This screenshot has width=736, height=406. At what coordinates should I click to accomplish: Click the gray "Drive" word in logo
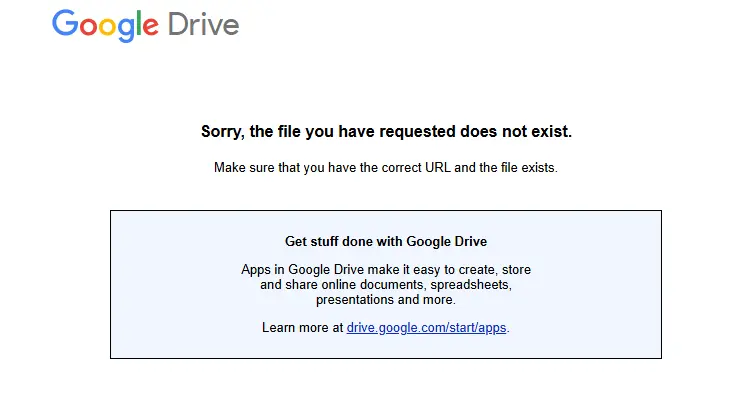204,25
